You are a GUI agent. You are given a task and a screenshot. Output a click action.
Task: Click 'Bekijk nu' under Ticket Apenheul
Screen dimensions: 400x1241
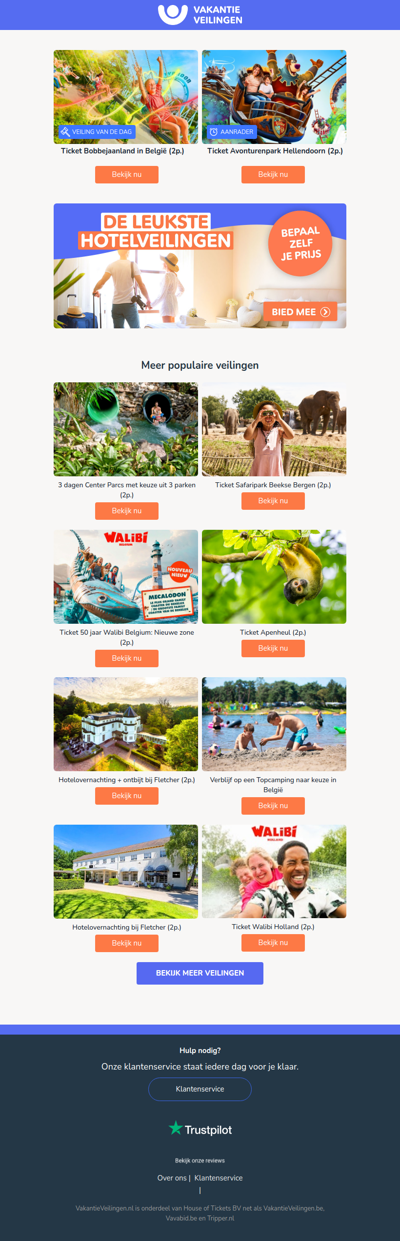(273, 648)
